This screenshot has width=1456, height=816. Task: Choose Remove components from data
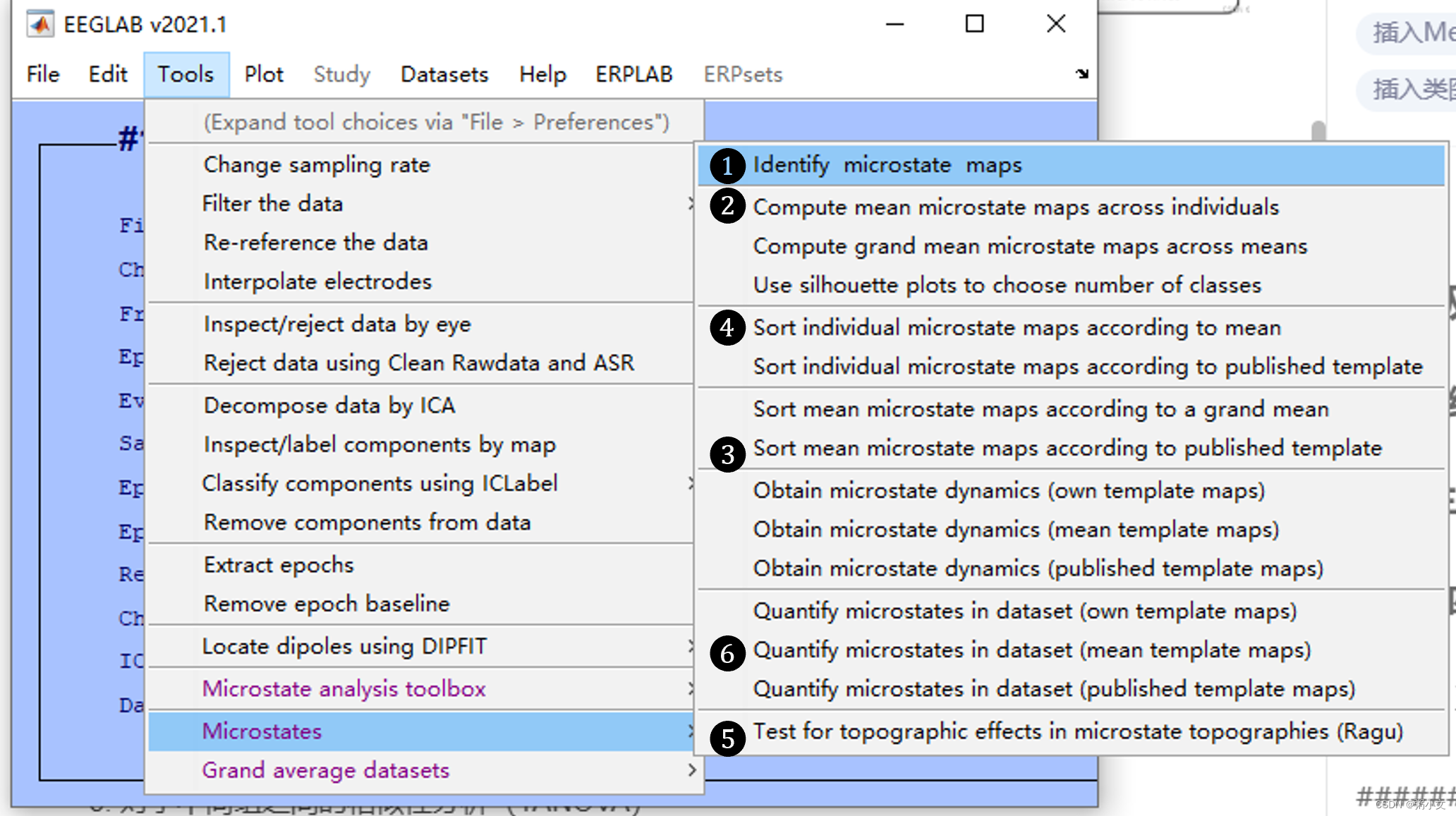coord(422,523)
